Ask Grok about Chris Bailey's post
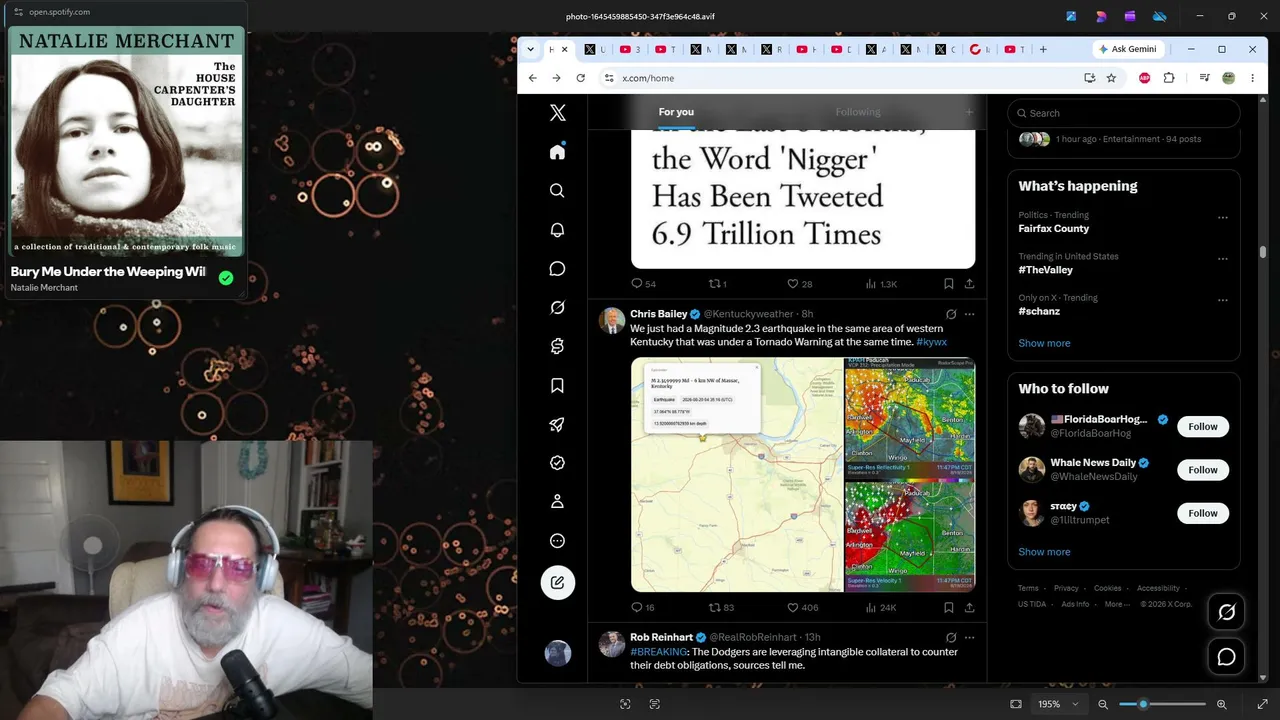Image resolution: width=1280 pixels, height=720 pixels. 951,314
